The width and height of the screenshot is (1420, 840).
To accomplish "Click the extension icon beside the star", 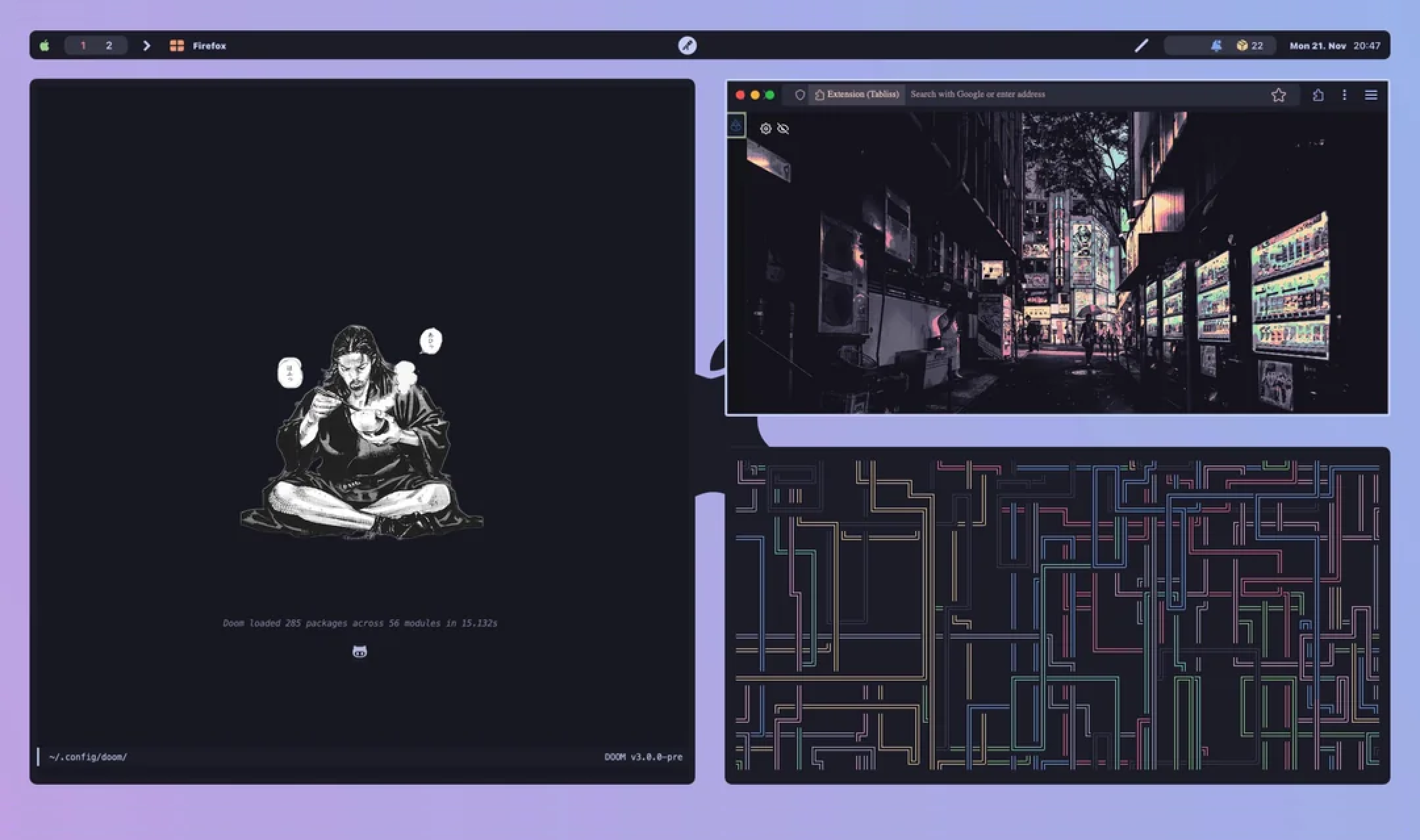I will [x=1318, y=95].
